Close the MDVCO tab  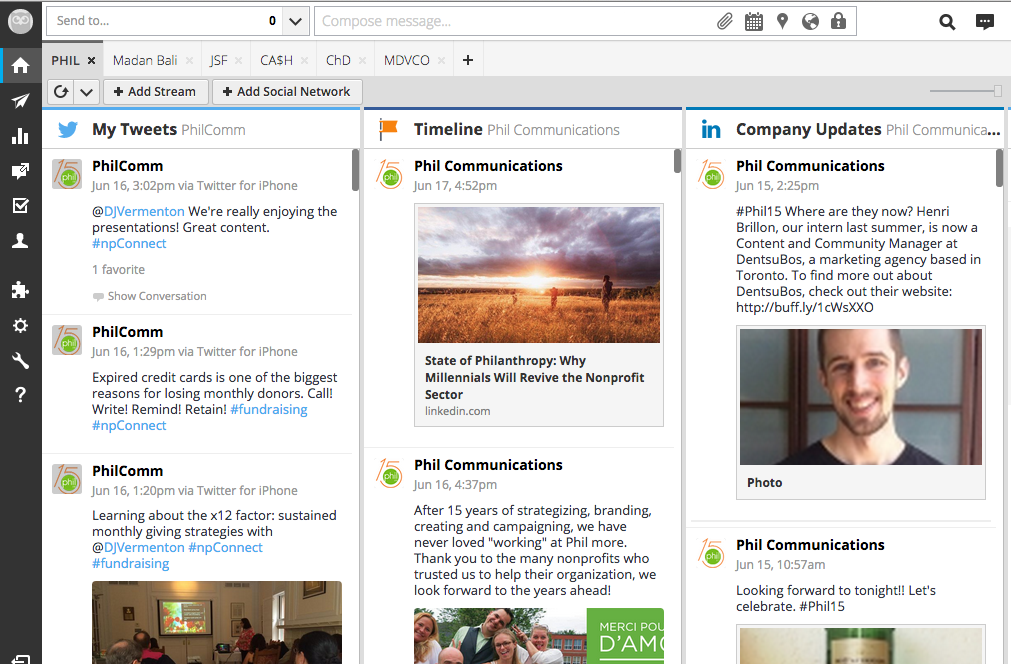[x=441, y=60]
